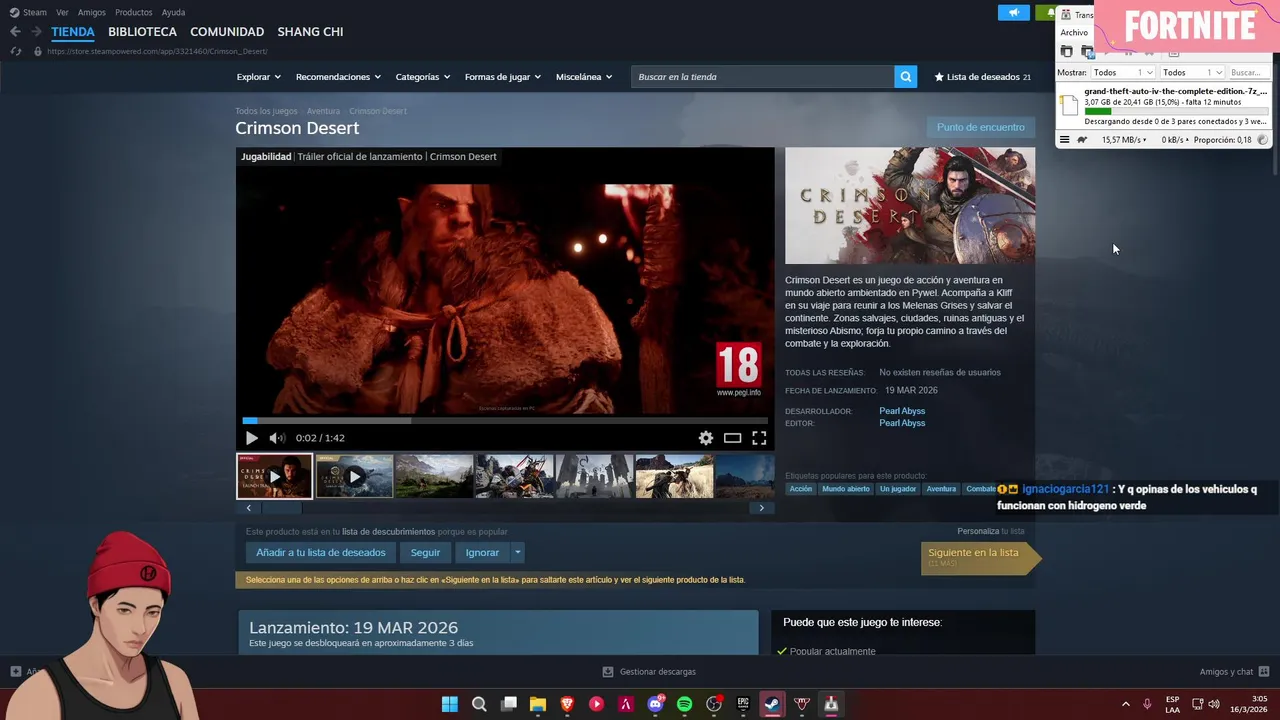Open Task View on the taskbar
The image size is (1280, 720).
509,704
